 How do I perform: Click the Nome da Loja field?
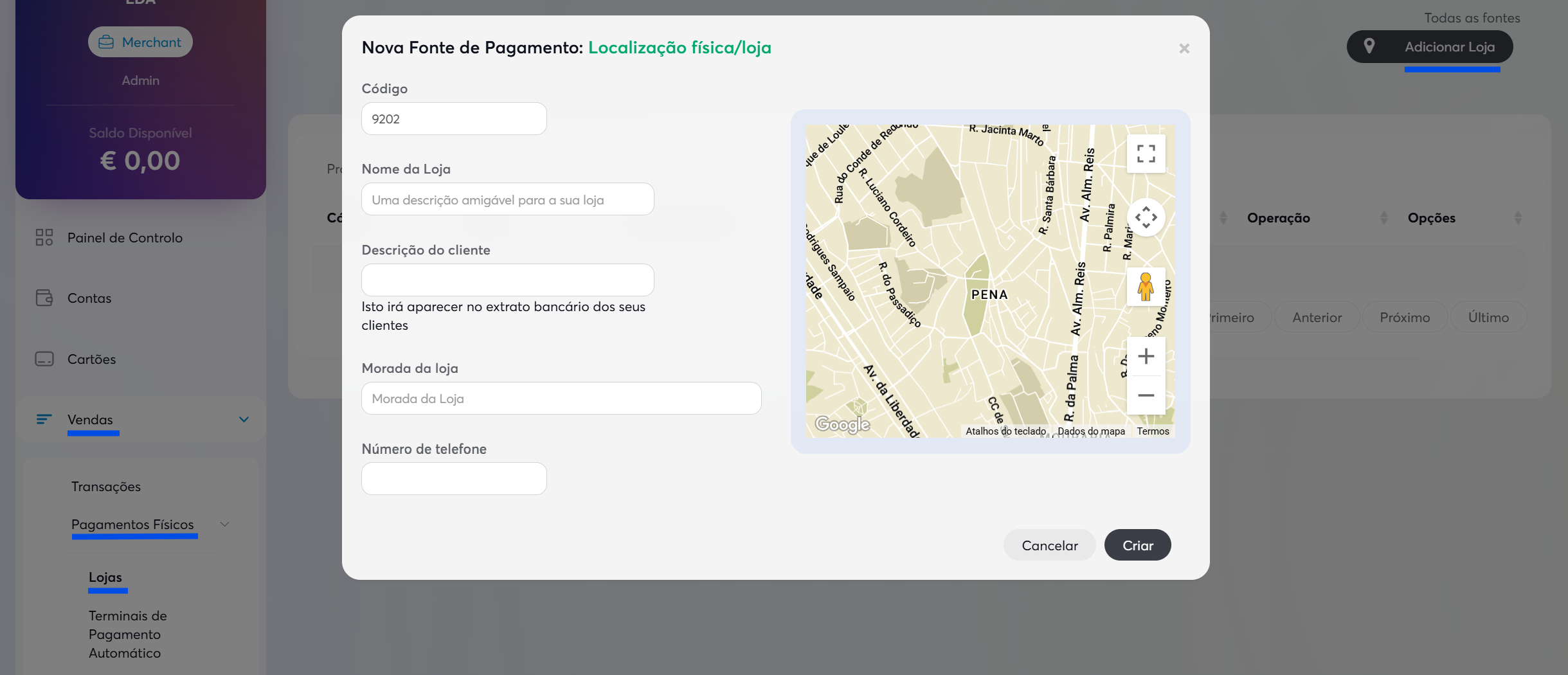coord(507,200)
